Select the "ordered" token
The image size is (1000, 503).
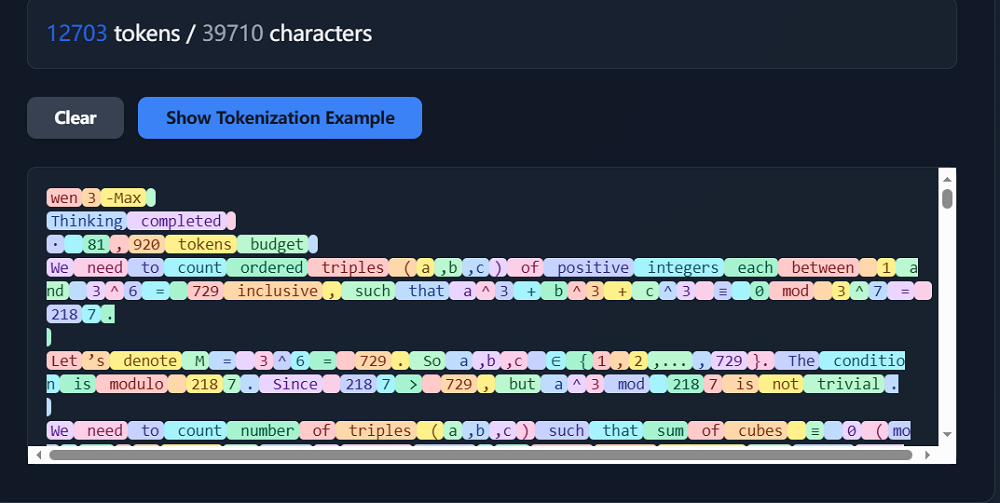pos(269,268)
